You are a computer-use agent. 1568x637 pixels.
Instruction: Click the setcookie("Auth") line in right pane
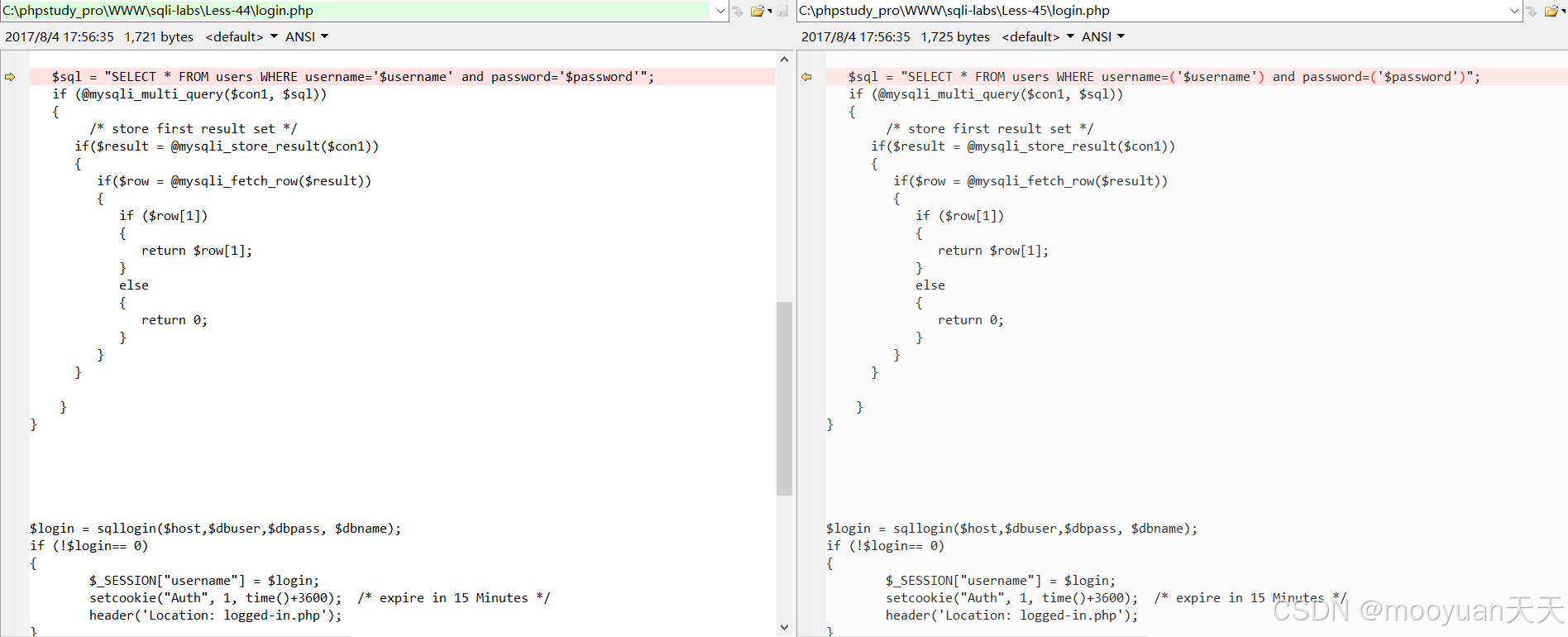tap(1116, 598)
